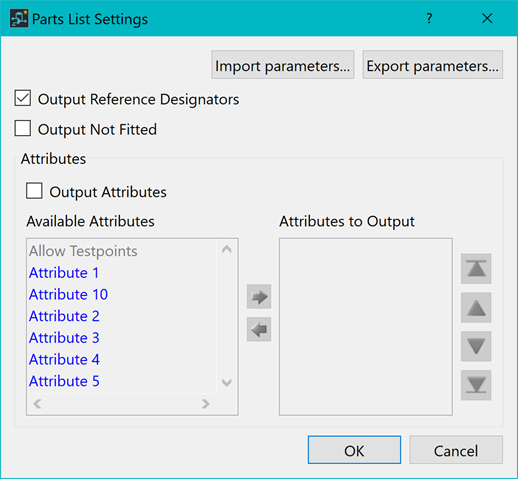Image resolution: width=518 pixels, height=479 pixels.
Task: Click the move down triangle icon
Action: (x=476, y=346)
